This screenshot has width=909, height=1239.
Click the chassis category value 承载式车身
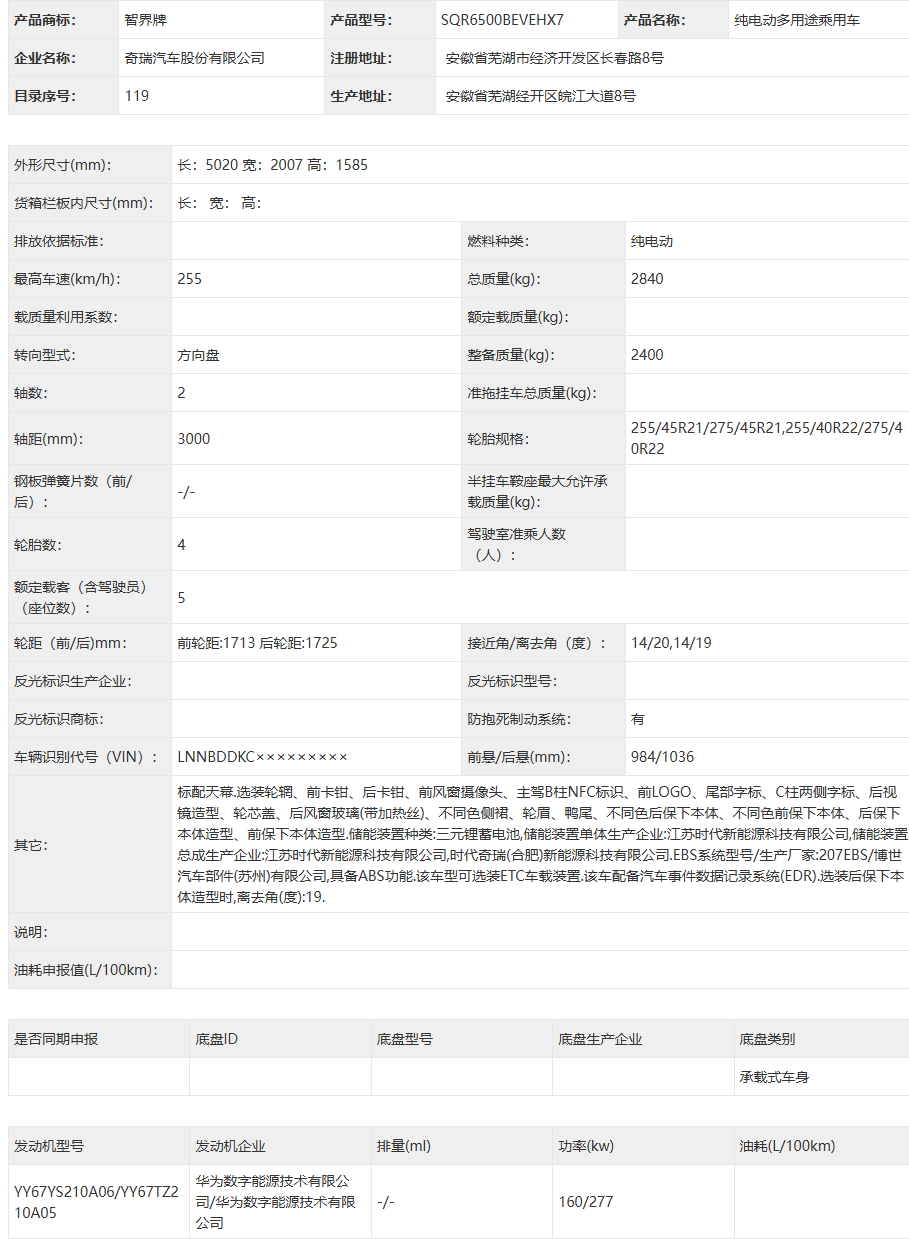774,1077
